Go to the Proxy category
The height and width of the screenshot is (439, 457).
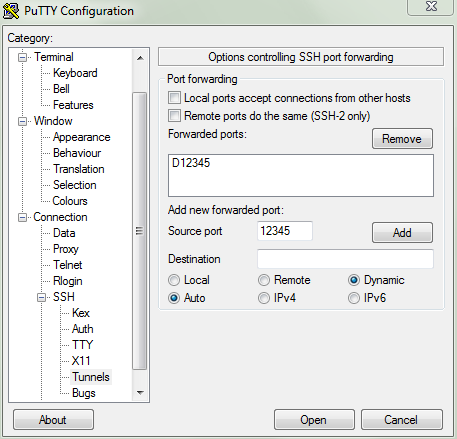(66, 249)
